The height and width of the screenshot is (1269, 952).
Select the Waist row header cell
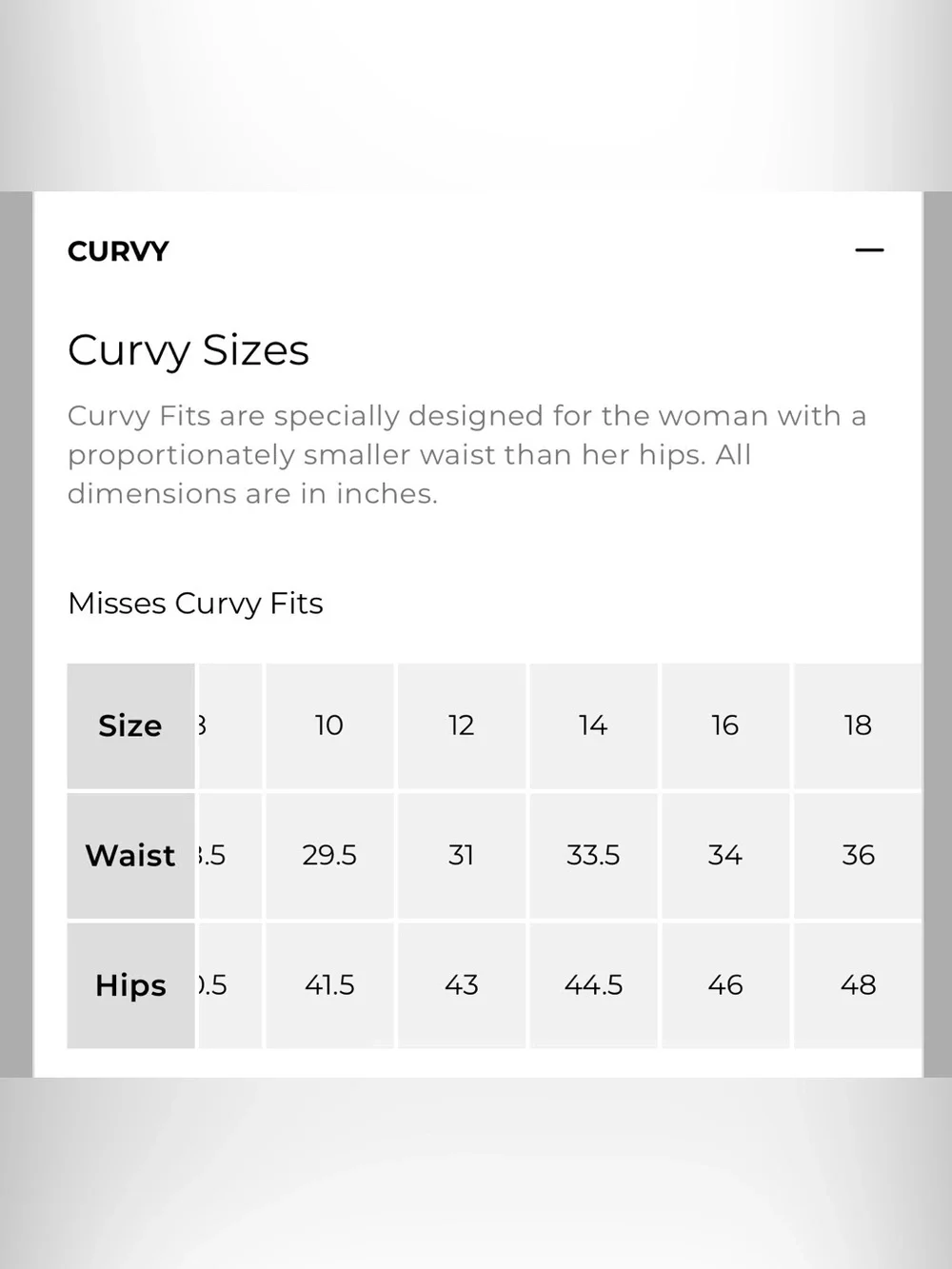(130, 855)
